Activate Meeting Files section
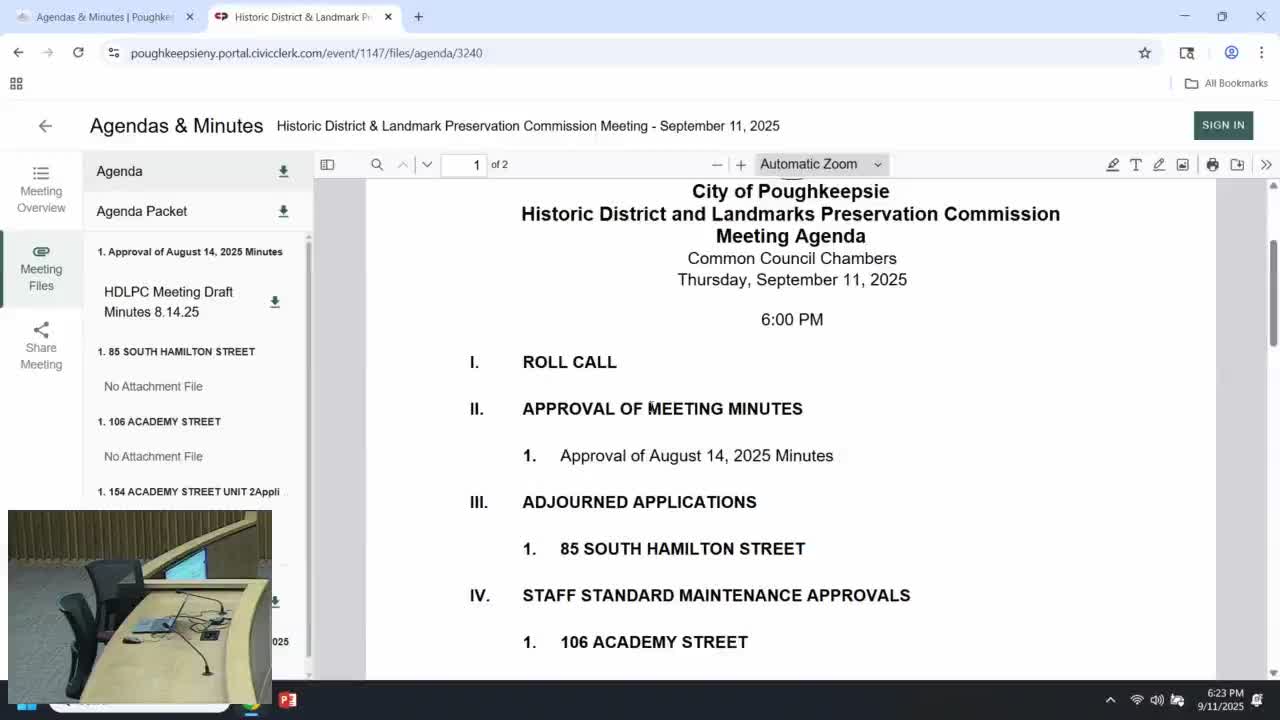This screenshot has width=1280, height=720. [41, 268]
